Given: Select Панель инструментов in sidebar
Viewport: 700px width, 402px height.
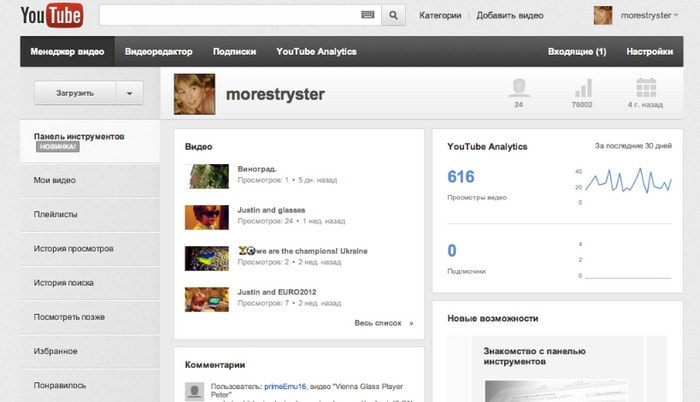Looking at the screenshot, I should [x=90, y=141].
